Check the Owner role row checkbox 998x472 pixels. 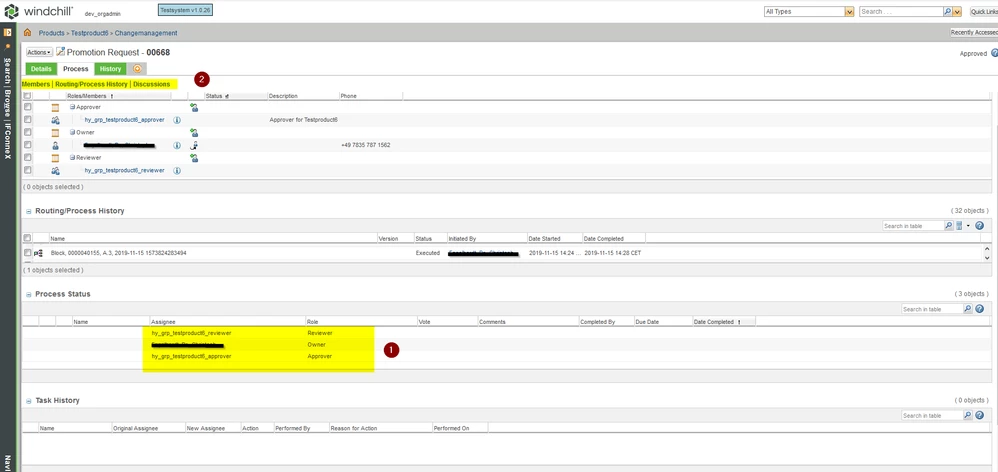27,132
